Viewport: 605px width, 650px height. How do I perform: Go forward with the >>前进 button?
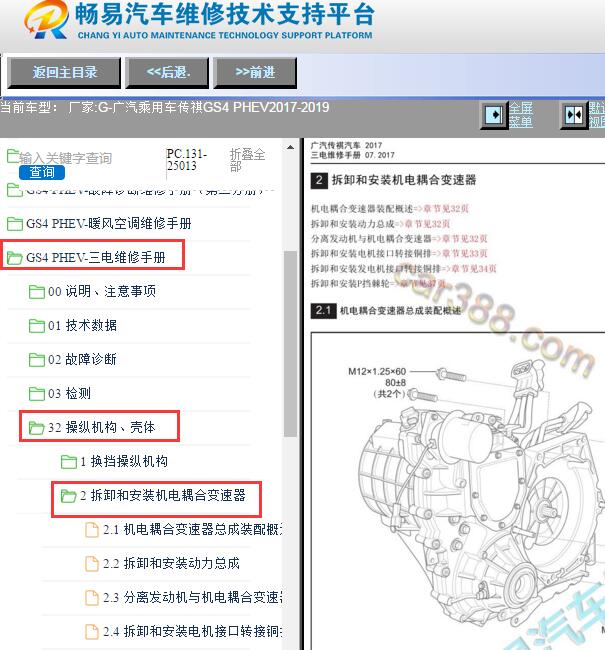click(x=255, y=73)
